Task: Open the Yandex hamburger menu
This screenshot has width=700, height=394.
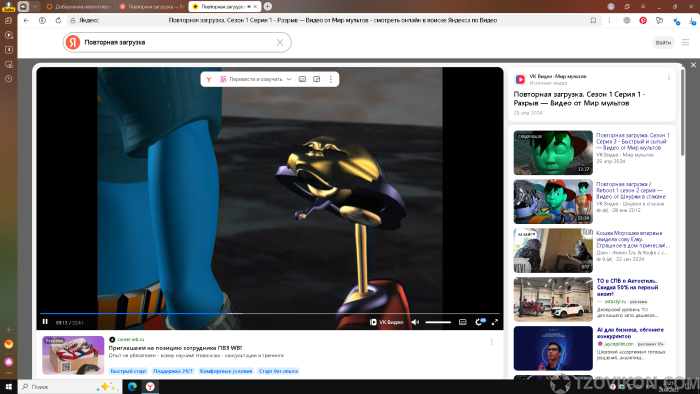Action: coord(685,42)
